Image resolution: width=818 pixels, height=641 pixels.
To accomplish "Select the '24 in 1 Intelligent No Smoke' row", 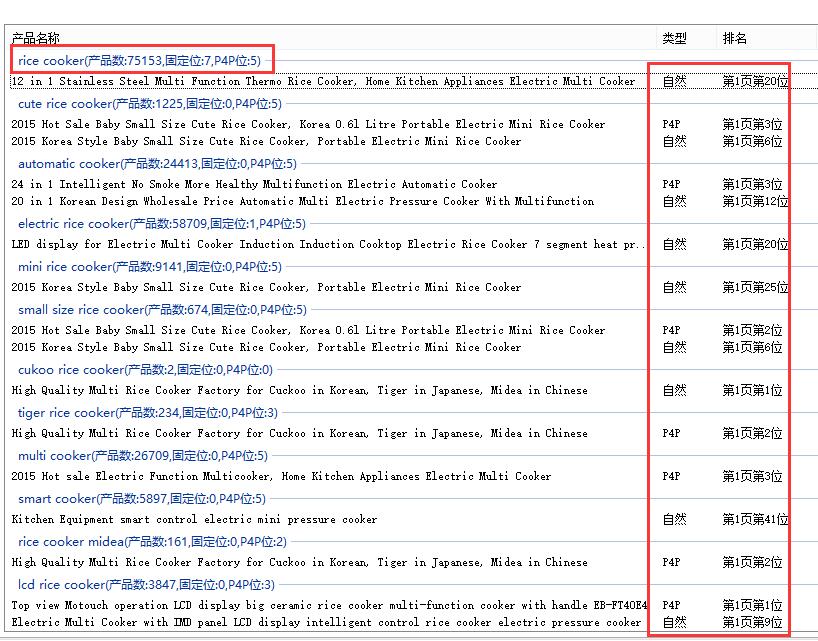I will coord(254,184).
